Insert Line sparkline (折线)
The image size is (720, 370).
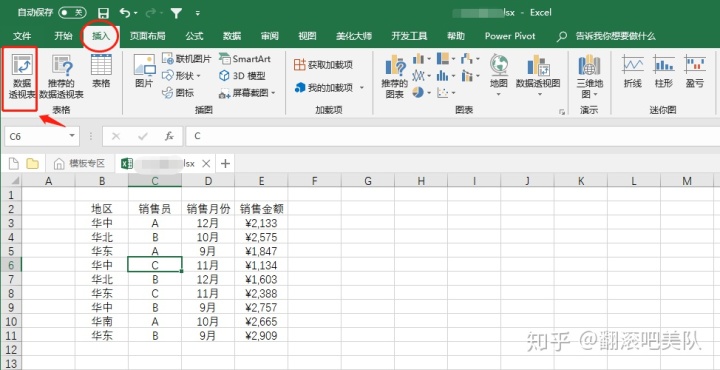[633, 71]
